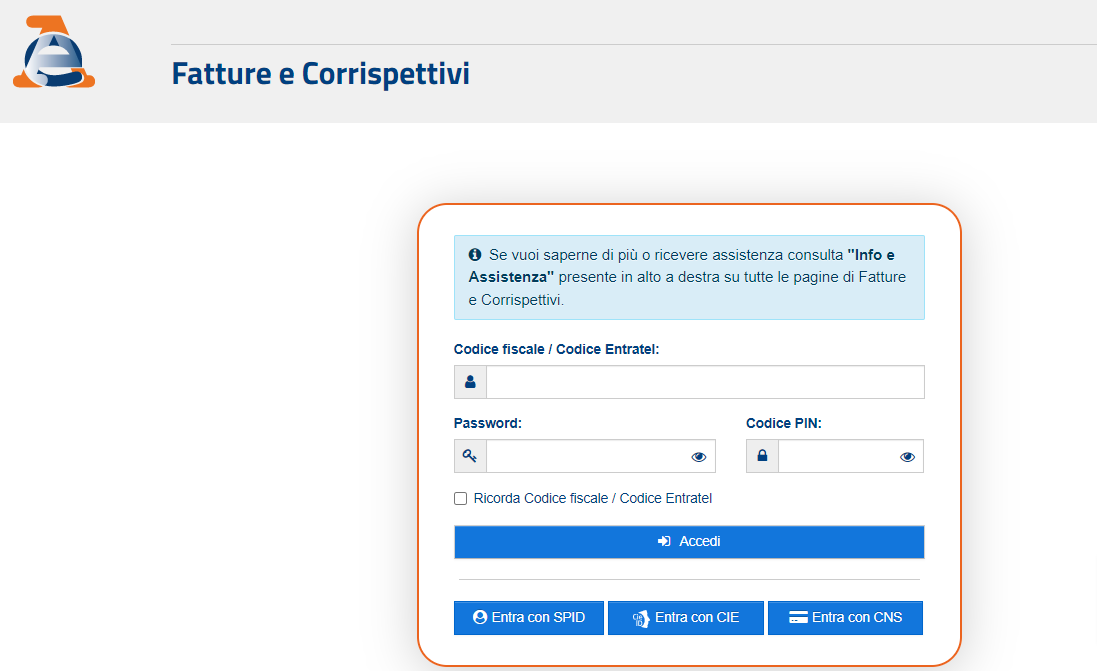This screenshot has width=1097, height=671.
Task: Open the Entra con CNS login
Action: click(845, 618)
